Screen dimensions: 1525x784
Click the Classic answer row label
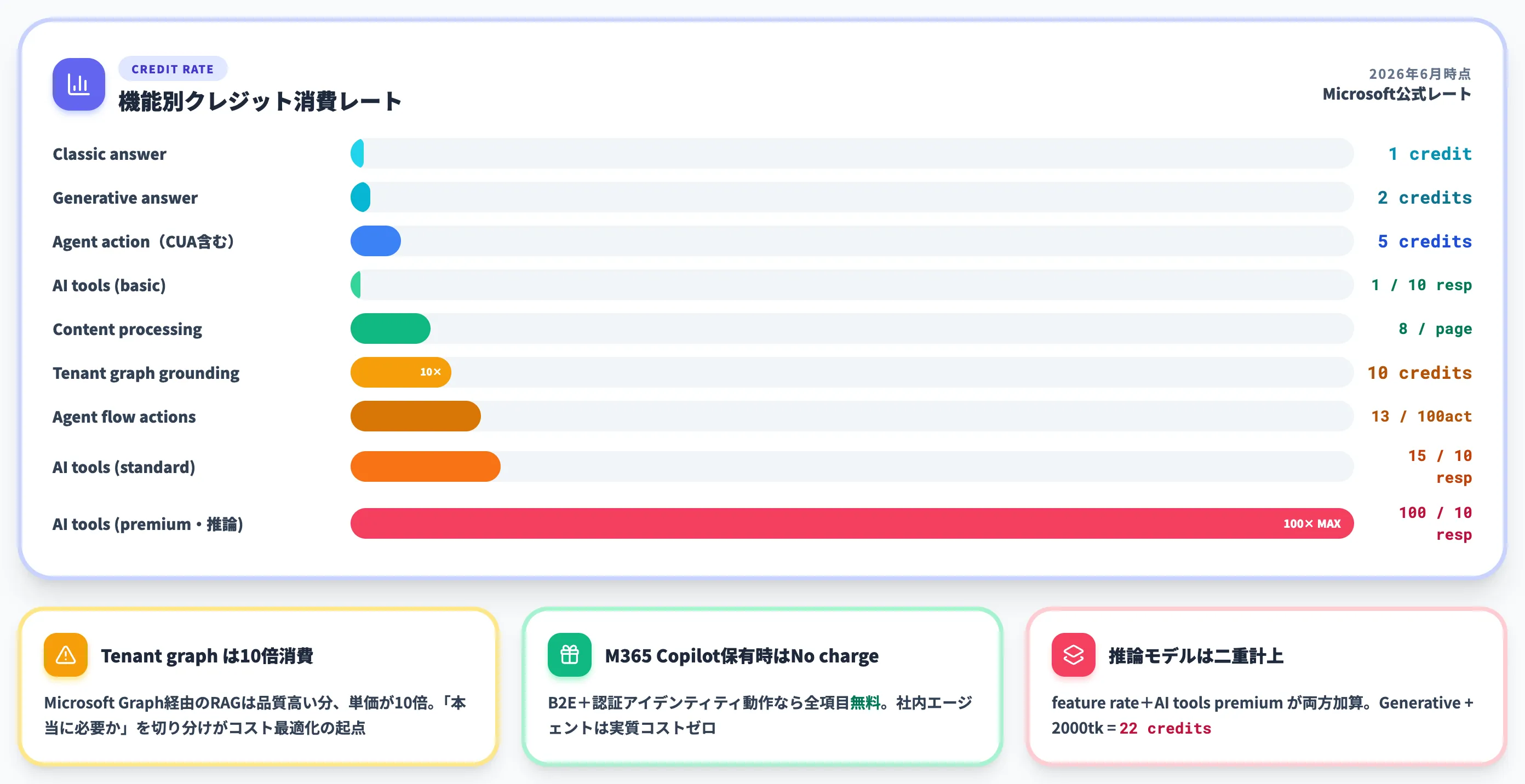coord(110,154)
